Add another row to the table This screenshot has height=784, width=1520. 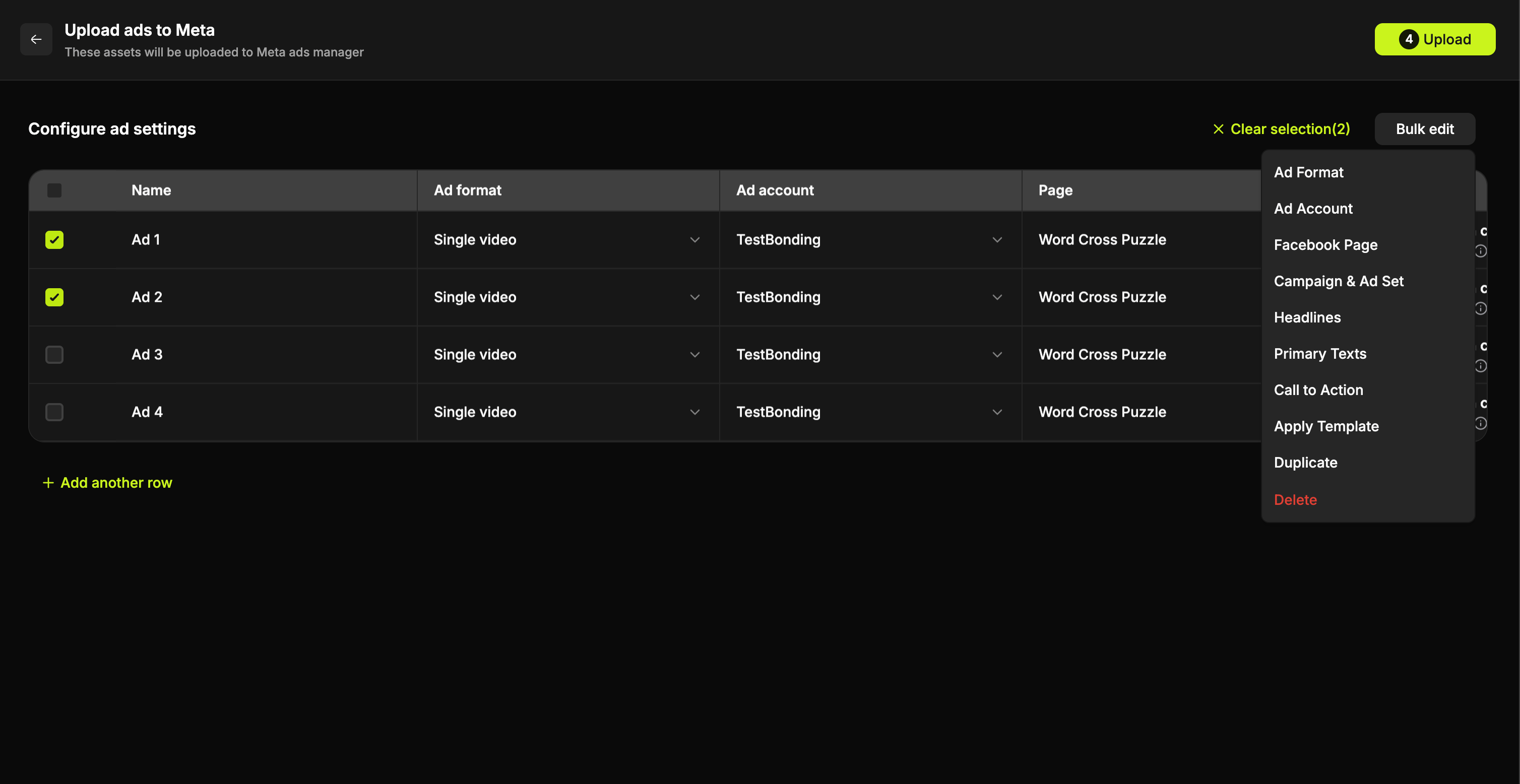click(107, 483)
